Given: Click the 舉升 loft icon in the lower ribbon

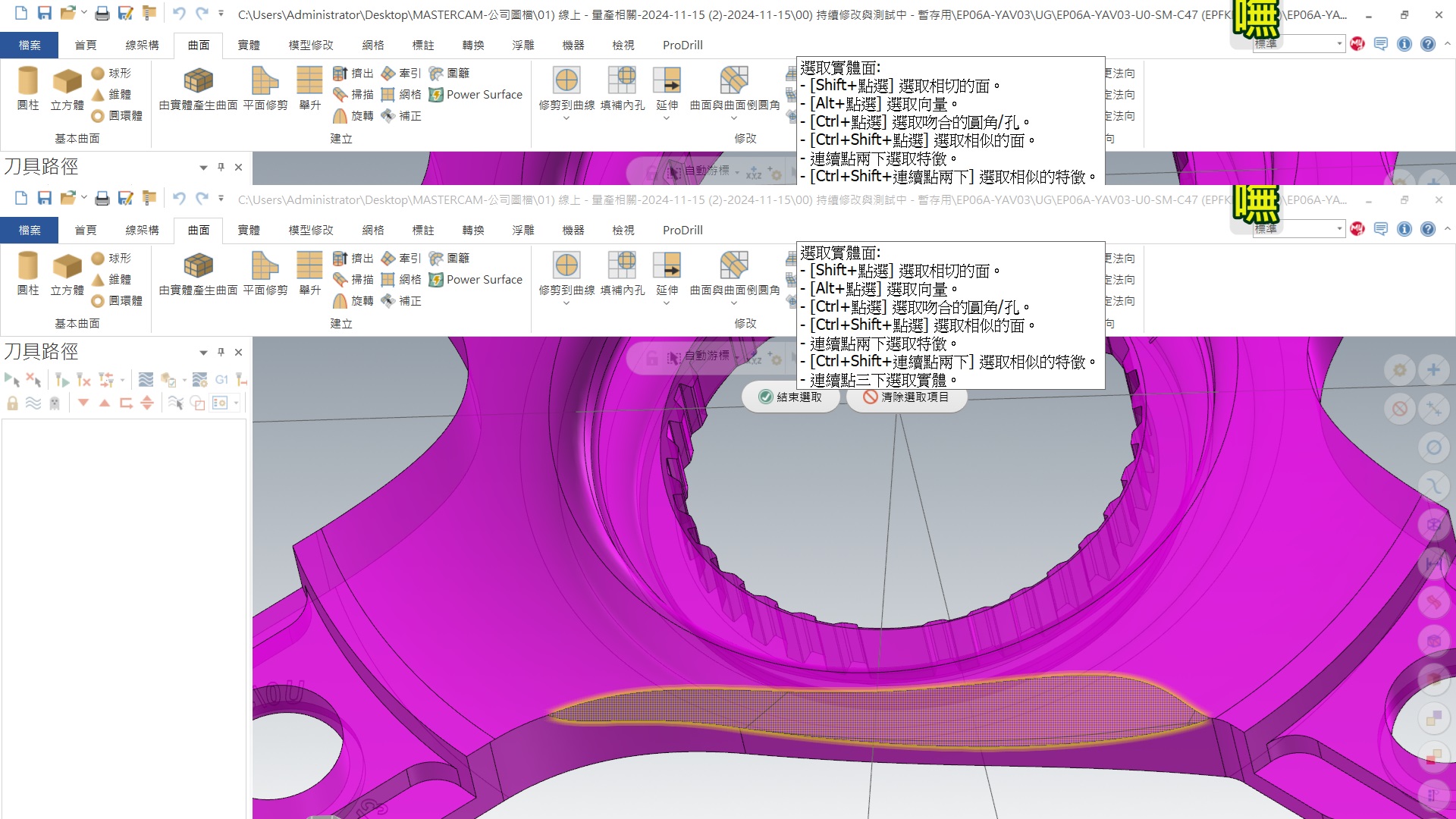Looking at the screenshot, I should tap(309, 265).
